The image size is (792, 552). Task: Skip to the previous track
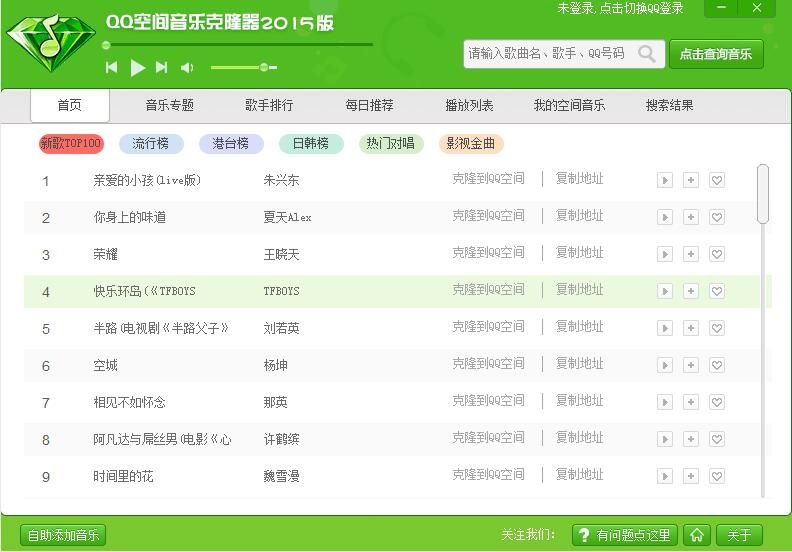tap(112, 68)
